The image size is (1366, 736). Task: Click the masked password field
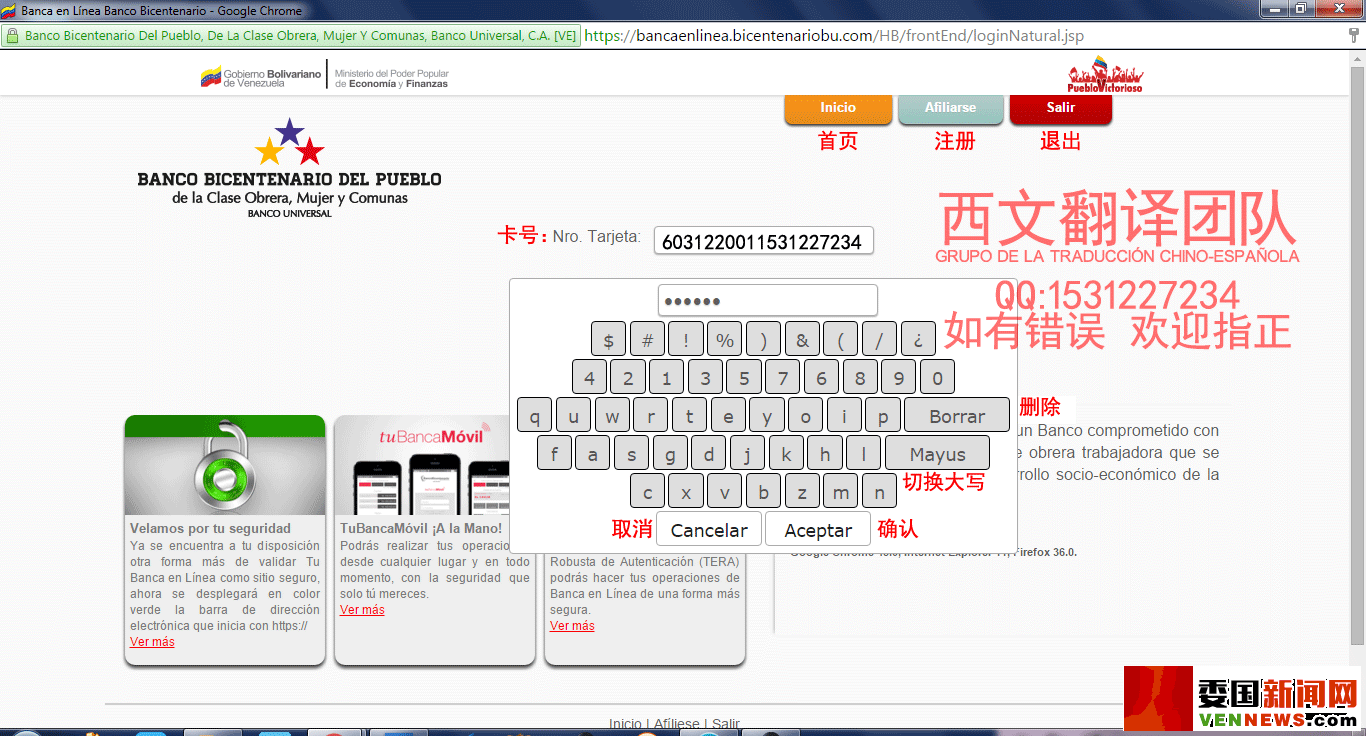[767, 301]
